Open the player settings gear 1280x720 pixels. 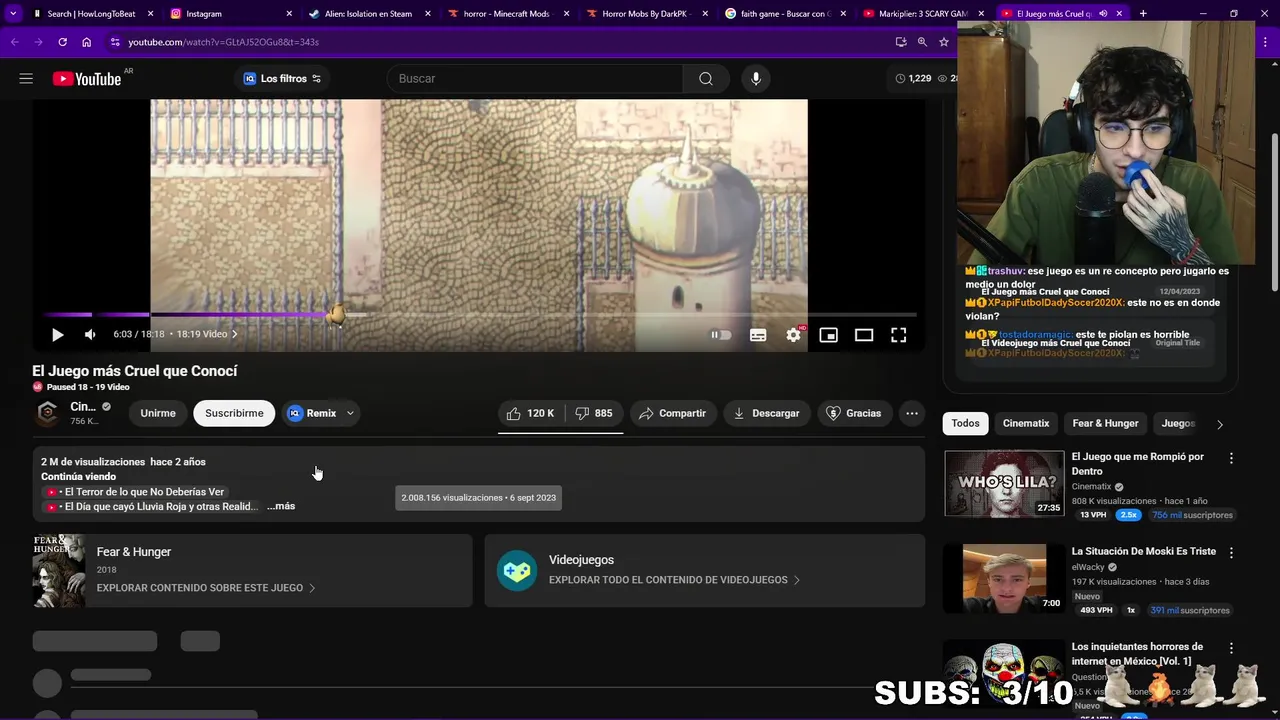[x=793, y=335]
